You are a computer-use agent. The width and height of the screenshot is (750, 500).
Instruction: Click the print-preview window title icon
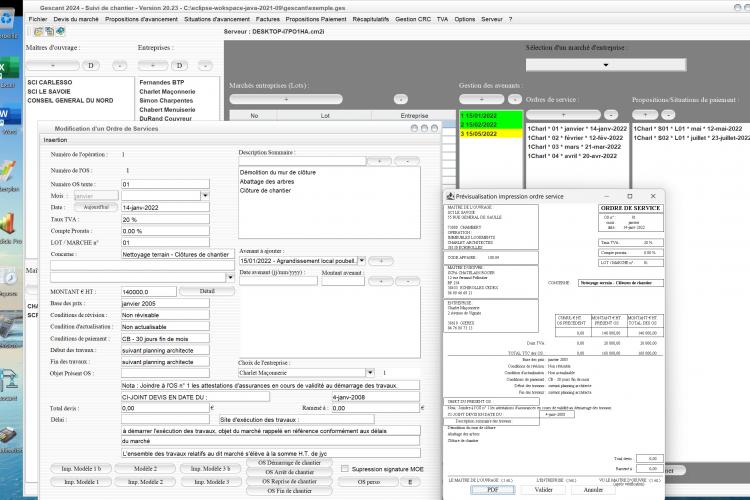point(450,196)
